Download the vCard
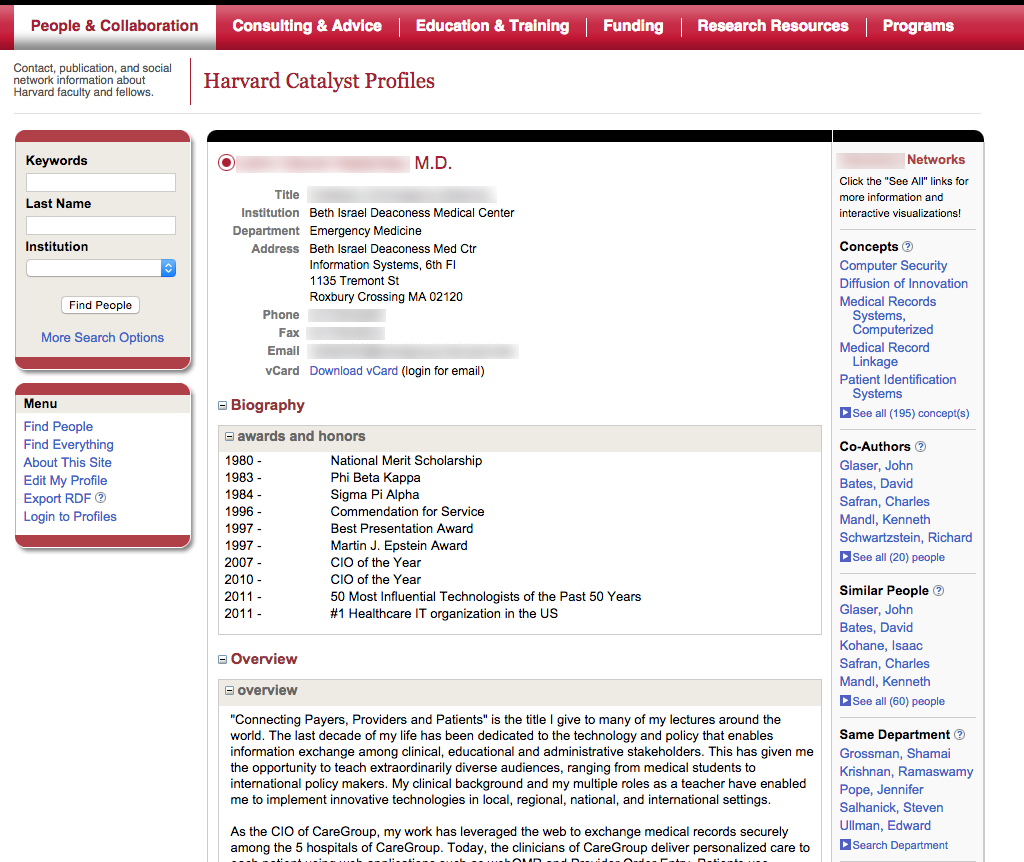This screenshot has width=1024, height=862. [353, 371]
